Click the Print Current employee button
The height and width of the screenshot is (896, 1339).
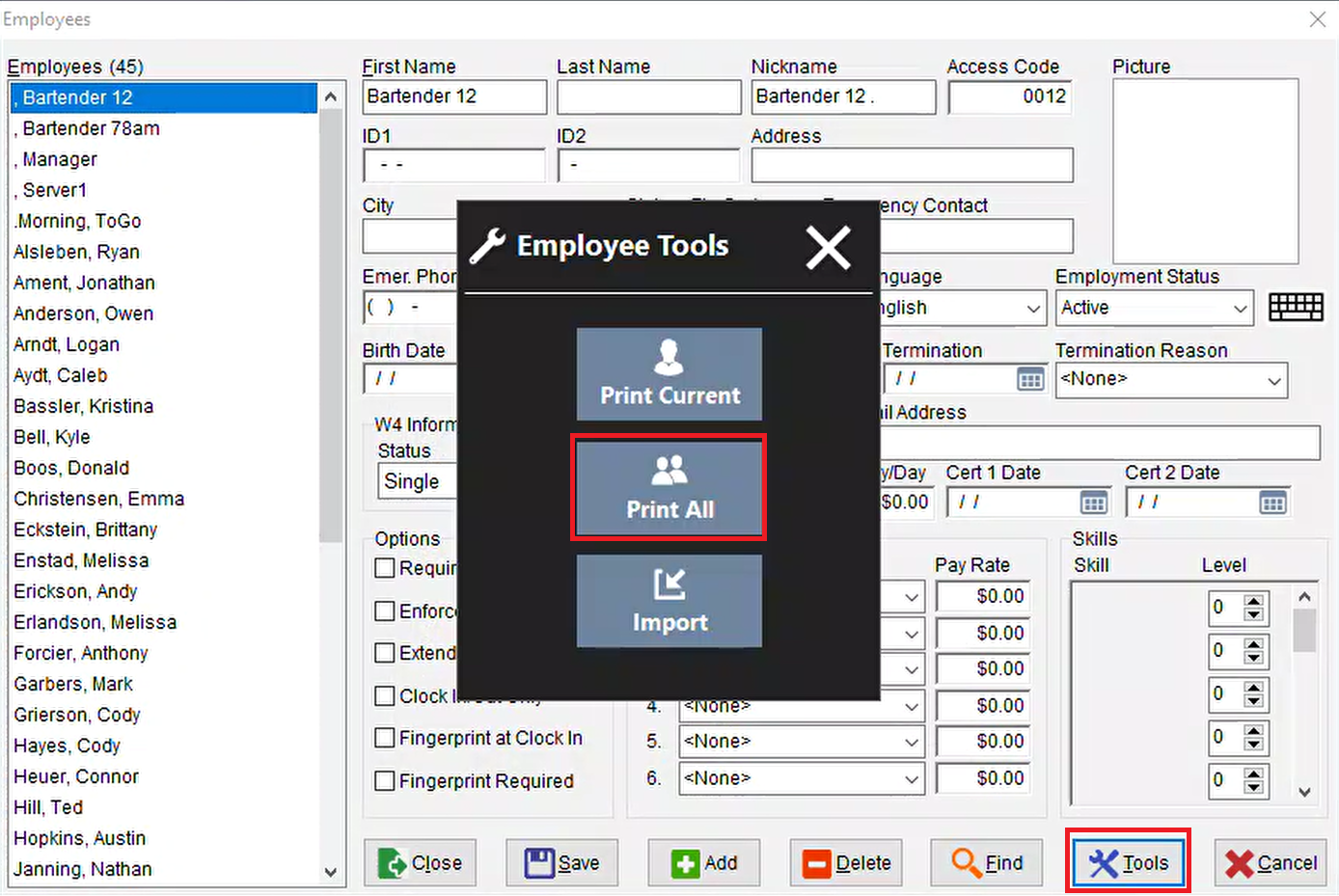click(x=669, y=373)
